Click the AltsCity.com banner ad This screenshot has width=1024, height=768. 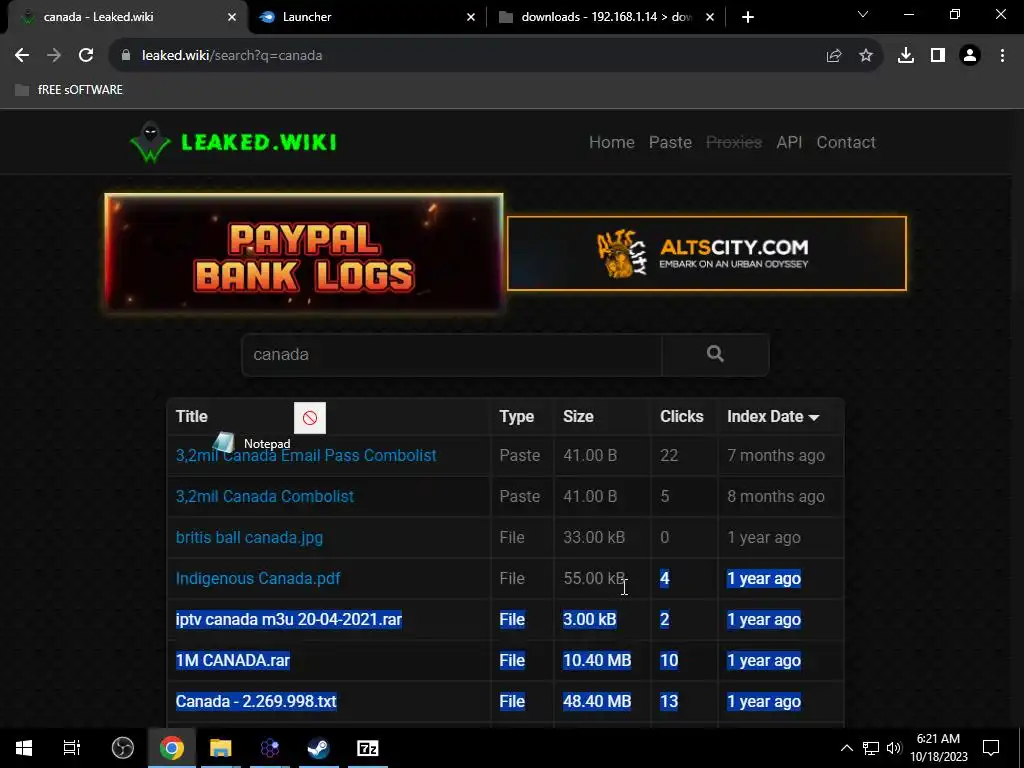(x=707, y=253)
